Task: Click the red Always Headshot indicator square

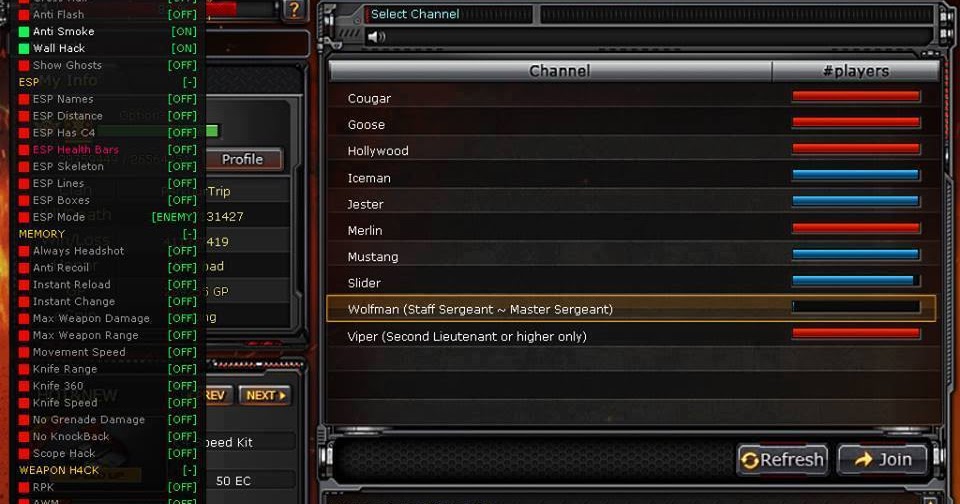Action: point(24,251)
